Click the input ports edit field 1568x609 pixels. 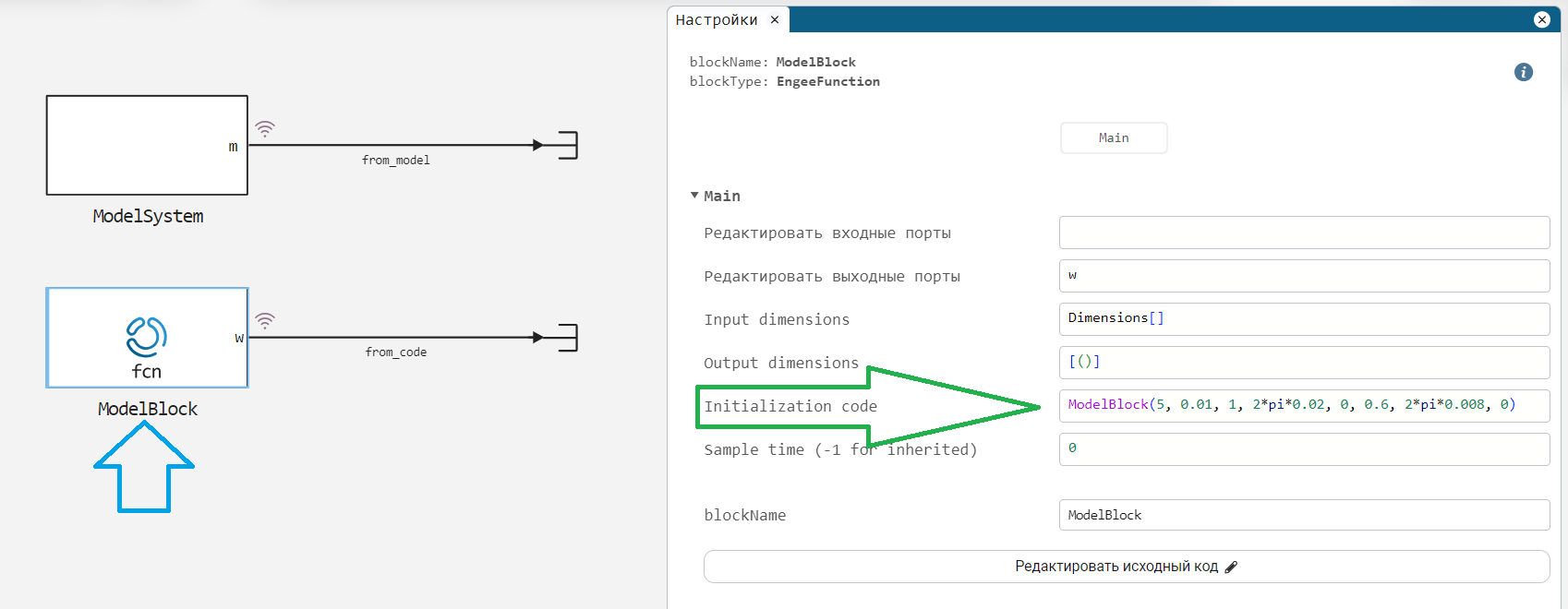(1303, 233)
